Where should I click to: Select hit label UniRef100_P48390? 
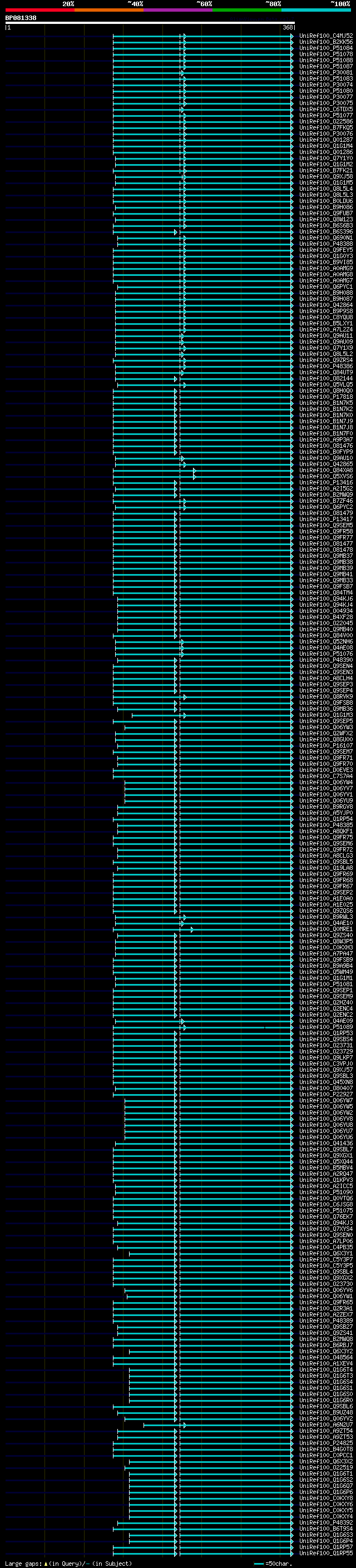[326, 660]
